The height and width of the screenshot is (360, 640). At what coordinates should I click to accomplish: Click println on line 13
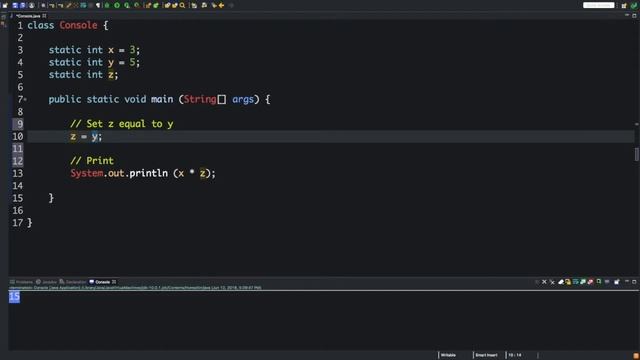tap(149, 173)
